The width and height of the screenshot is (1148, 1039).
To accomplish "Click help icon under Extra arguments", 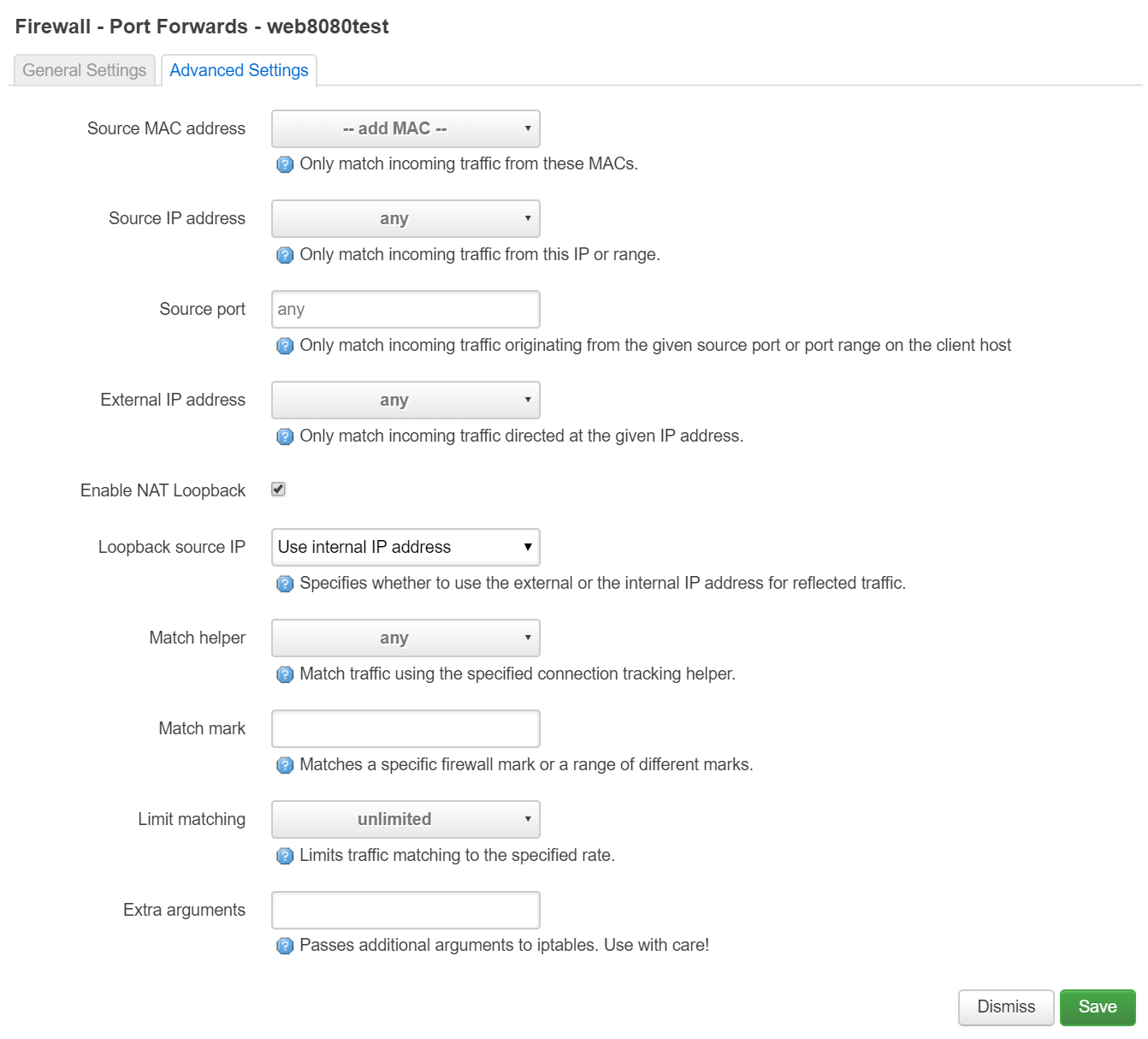I will pos(285,946).
